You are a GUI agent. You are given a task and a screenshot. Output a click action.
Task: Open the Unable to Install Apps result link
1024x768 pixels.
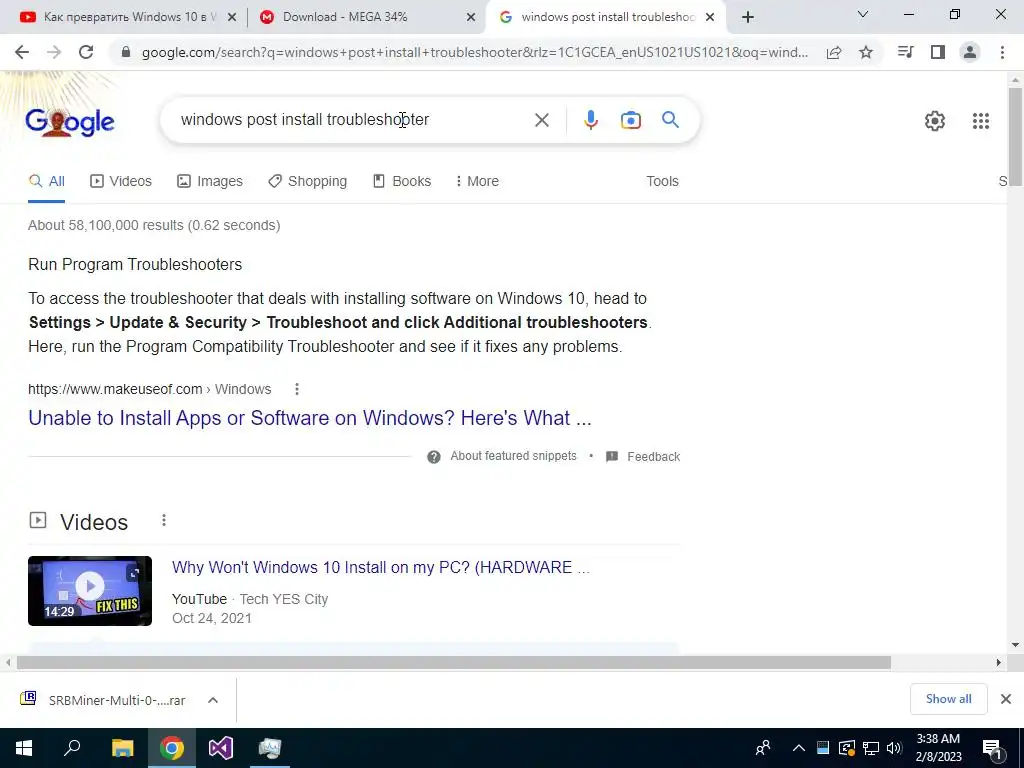click(310, 418)
